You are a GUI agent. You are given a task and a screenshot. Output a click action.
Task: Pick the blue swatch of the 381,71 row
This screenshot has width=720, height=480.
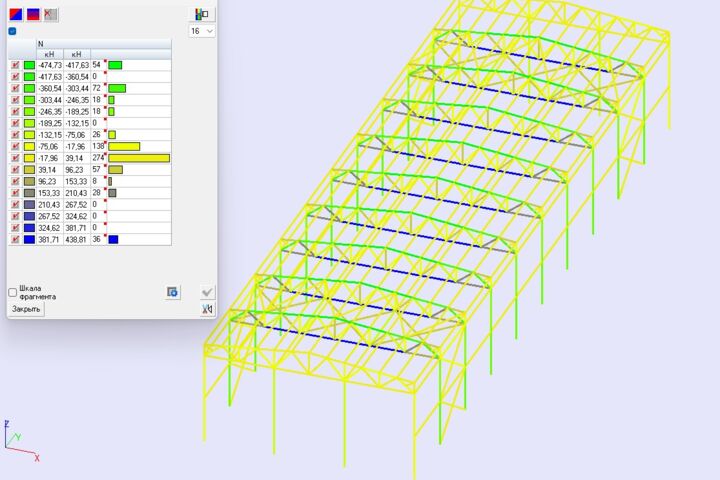[x=29, y=239]
